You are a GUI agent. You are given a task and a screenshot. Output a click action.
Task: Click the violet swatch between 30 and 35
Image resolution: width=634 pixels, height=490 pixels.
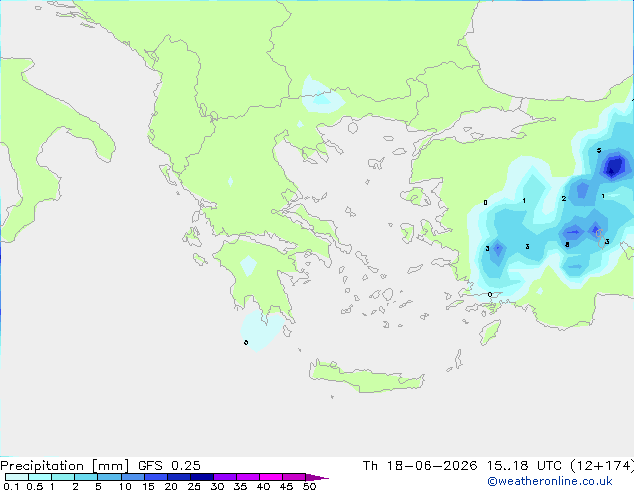click(224, 477)
